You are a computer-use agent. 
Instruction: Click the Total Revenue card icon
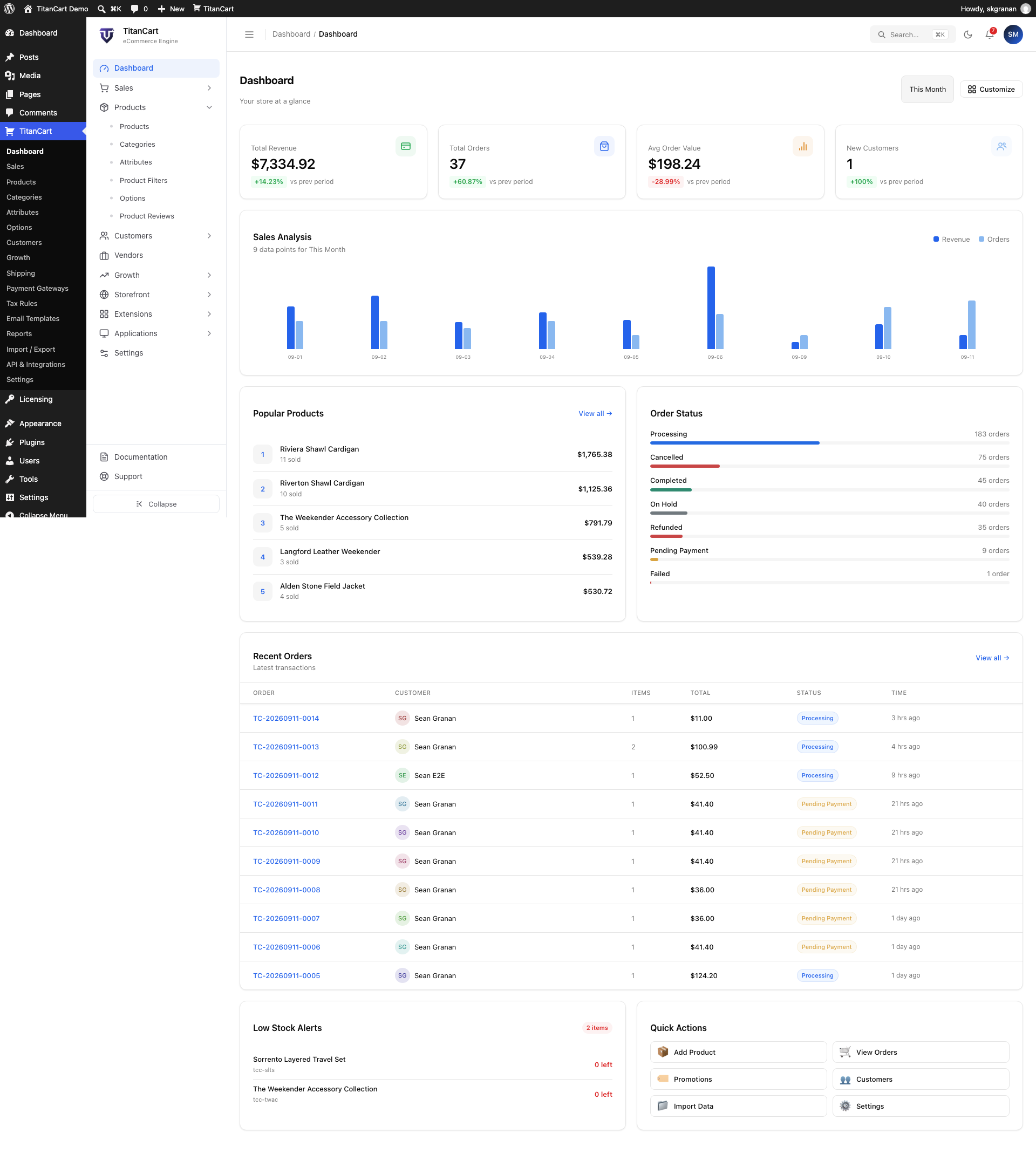click(406, 146)
